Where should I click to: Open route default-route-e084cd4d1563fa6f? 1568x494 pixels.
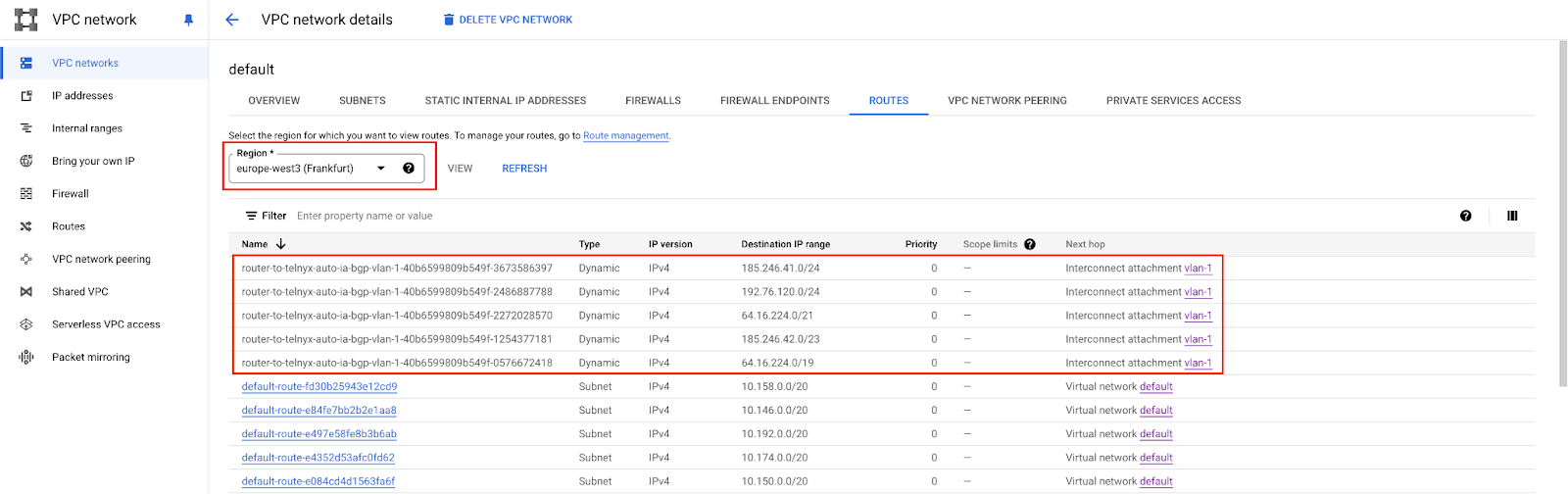(318, 481)
